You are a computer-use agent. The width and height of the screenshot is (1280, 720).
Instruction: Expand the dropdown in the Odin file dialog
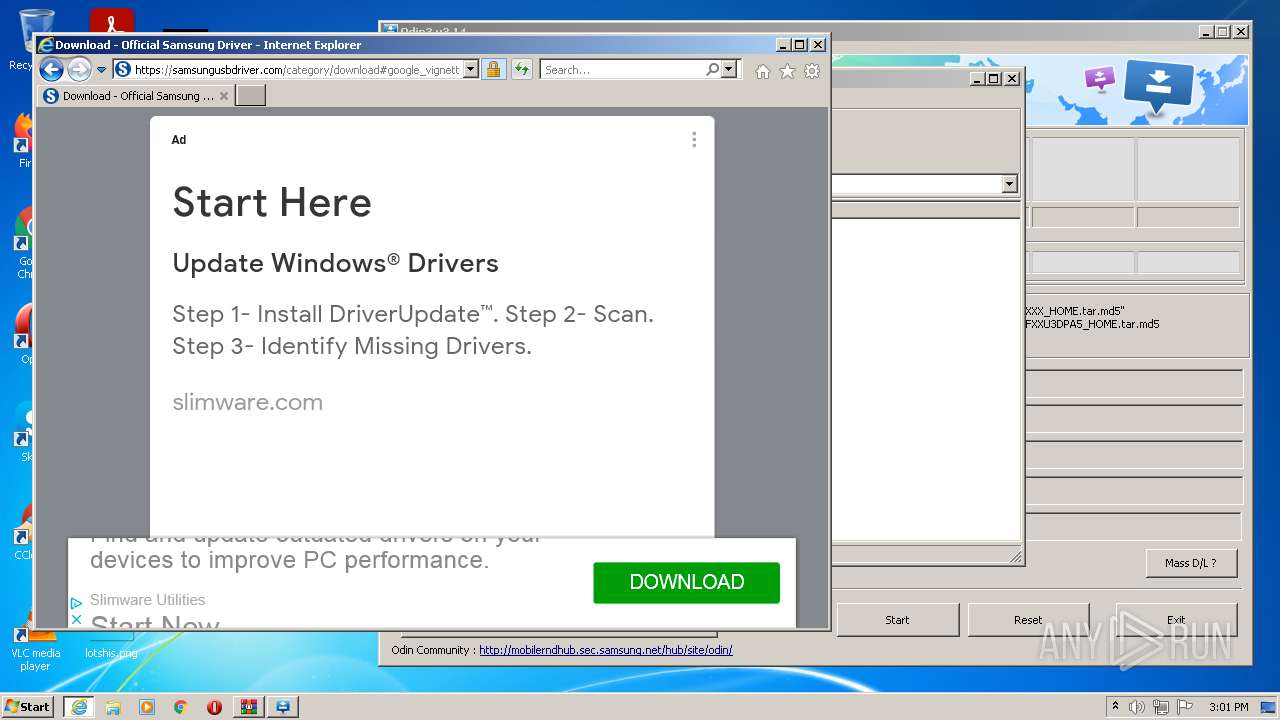pos(1009,184)
